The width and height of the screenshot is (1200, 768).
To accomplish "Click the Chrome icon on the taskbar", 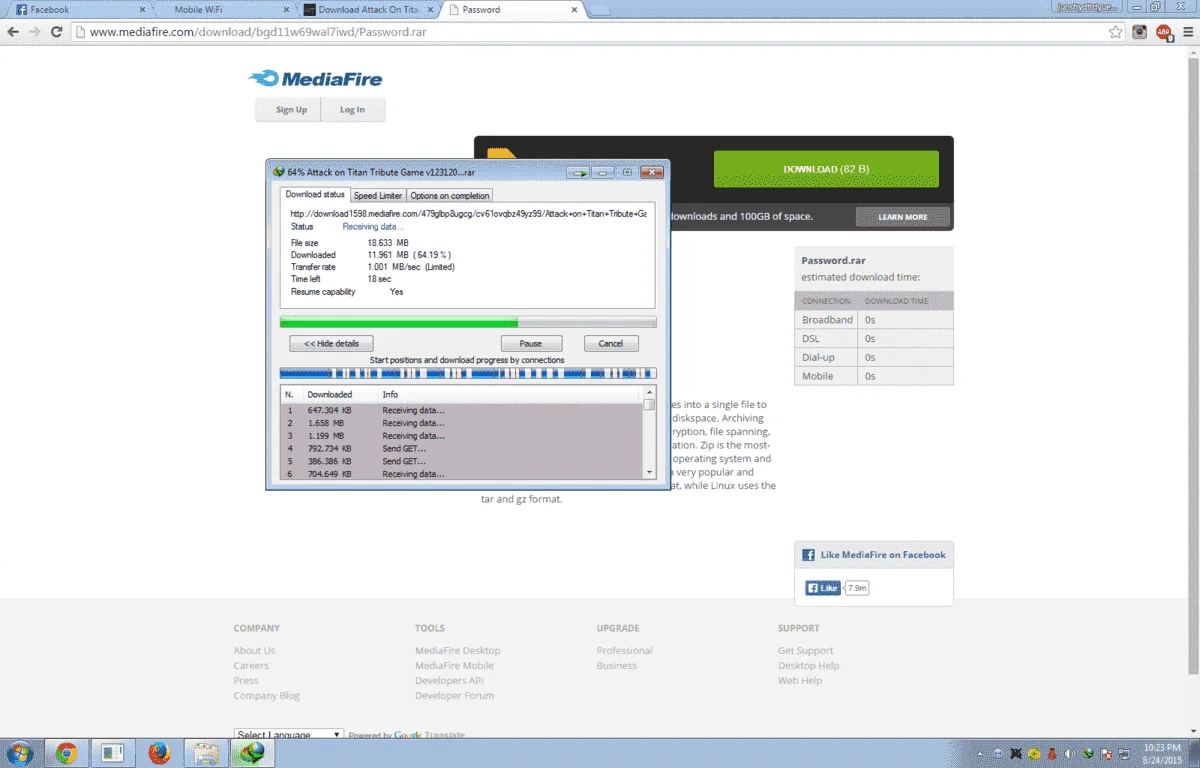I will pyautogui.click(x=67, y=753).
